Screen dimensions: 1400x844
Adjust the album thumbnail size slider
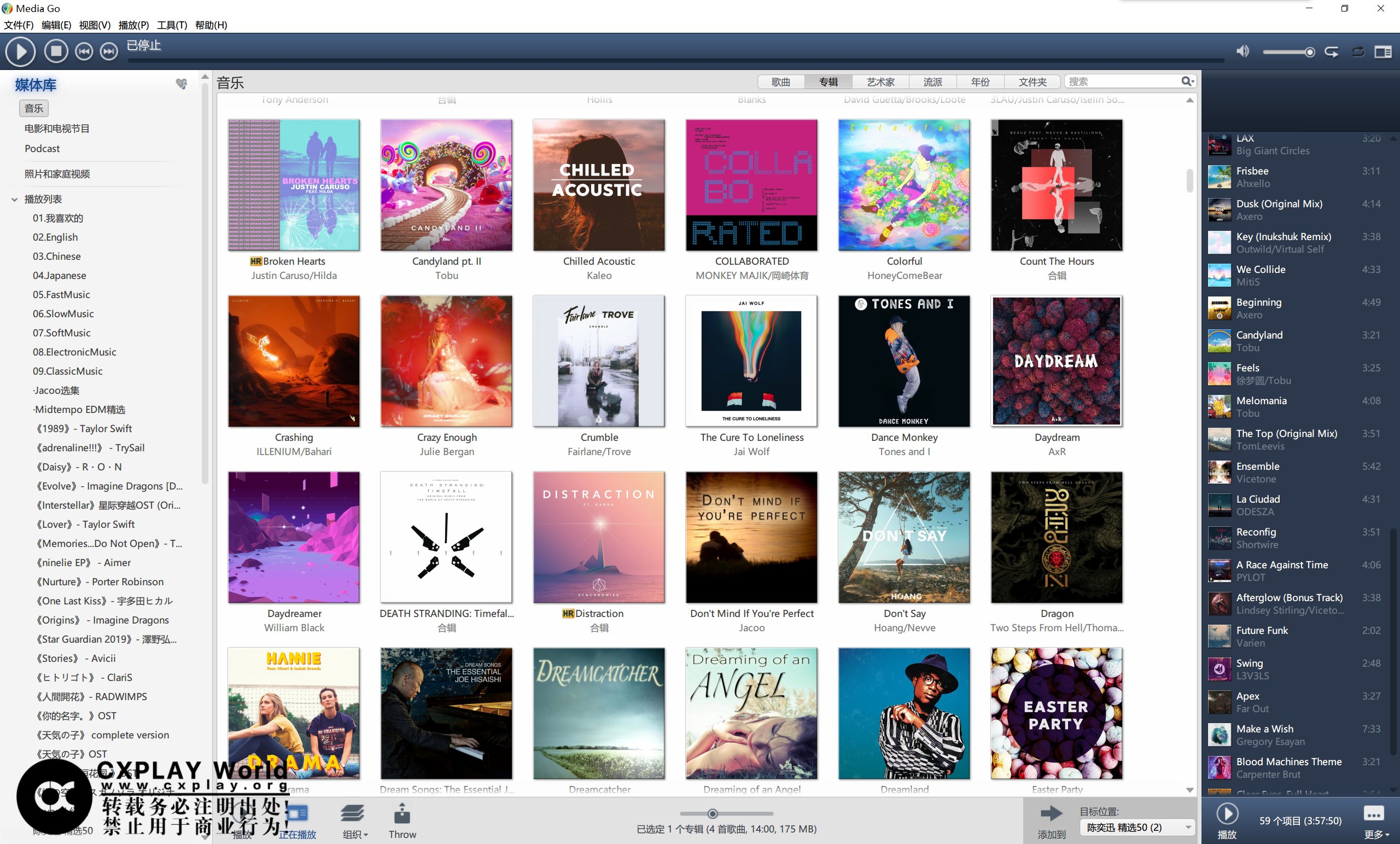pyautogui.click(x=726, y=813)
